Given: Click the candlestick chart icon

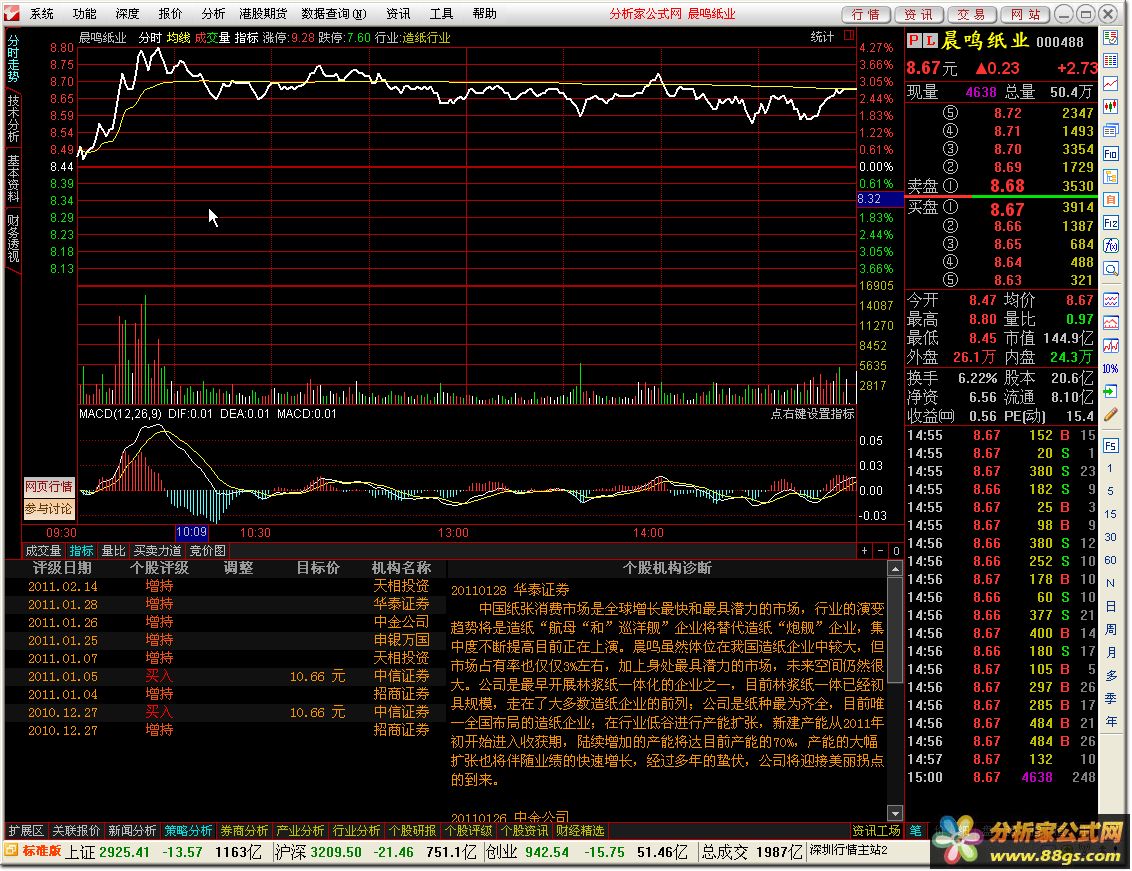Looking at the screenshot, I should click(x=1111, y=108).
